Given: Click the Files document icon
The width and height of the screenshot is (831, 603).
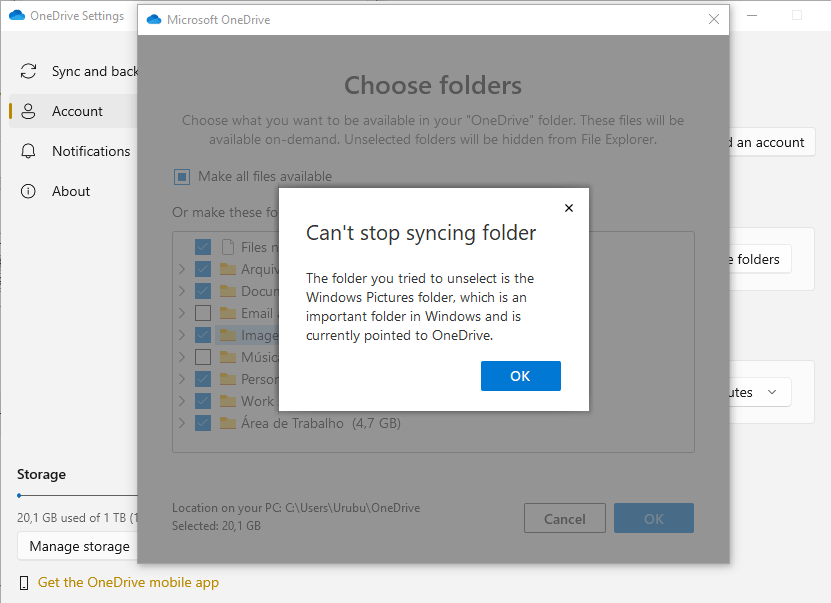Looking at the screenshot, I should [228, 247].
